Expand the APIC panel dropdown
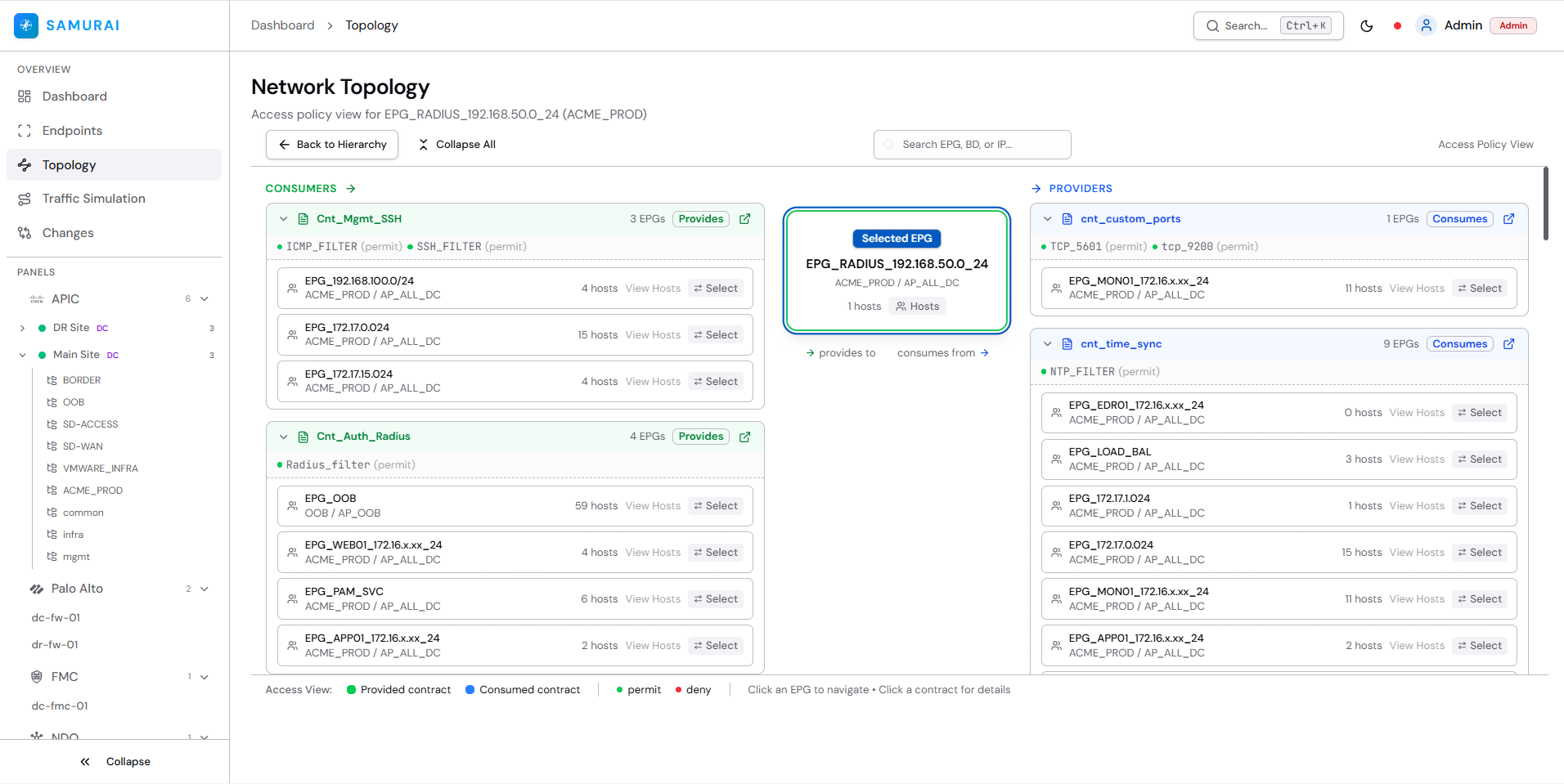Screen dimensions: 1564x784 click(204, 298)
